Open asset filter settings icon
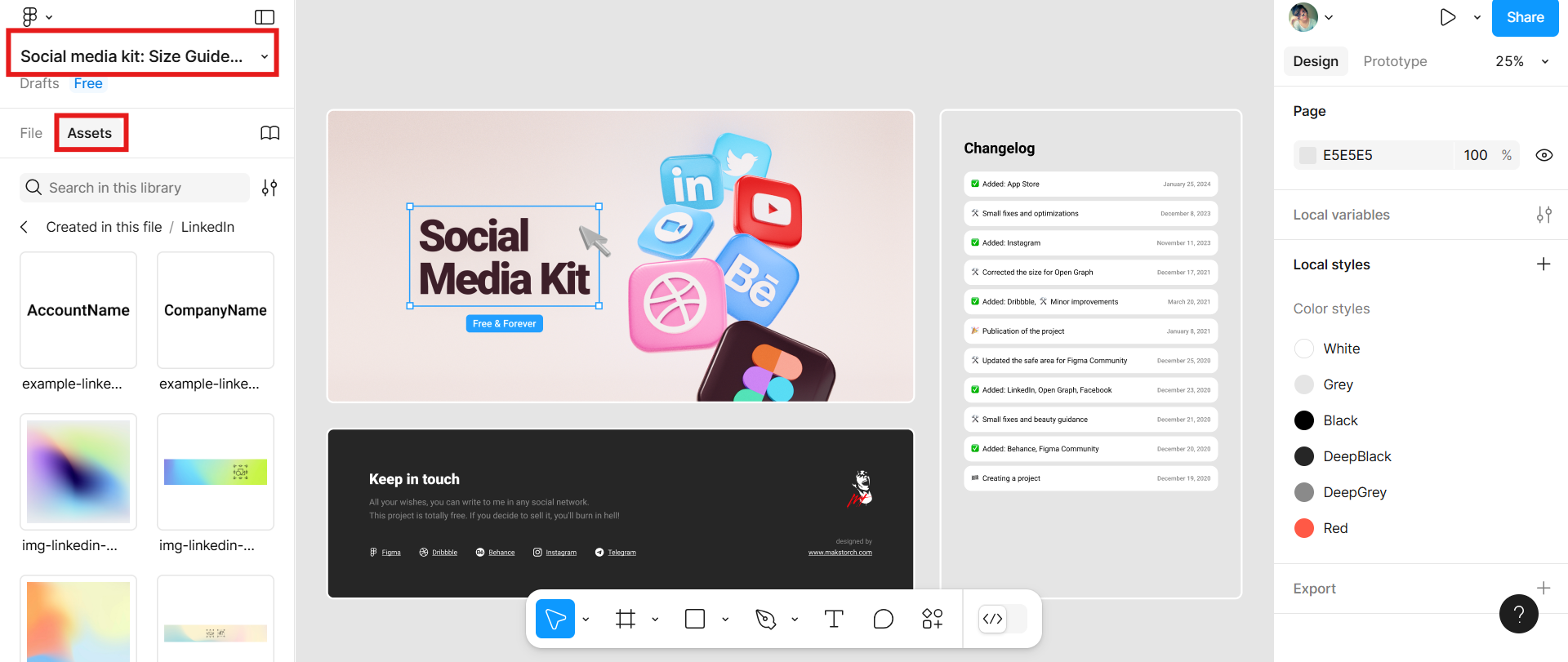 click(269, 188)
